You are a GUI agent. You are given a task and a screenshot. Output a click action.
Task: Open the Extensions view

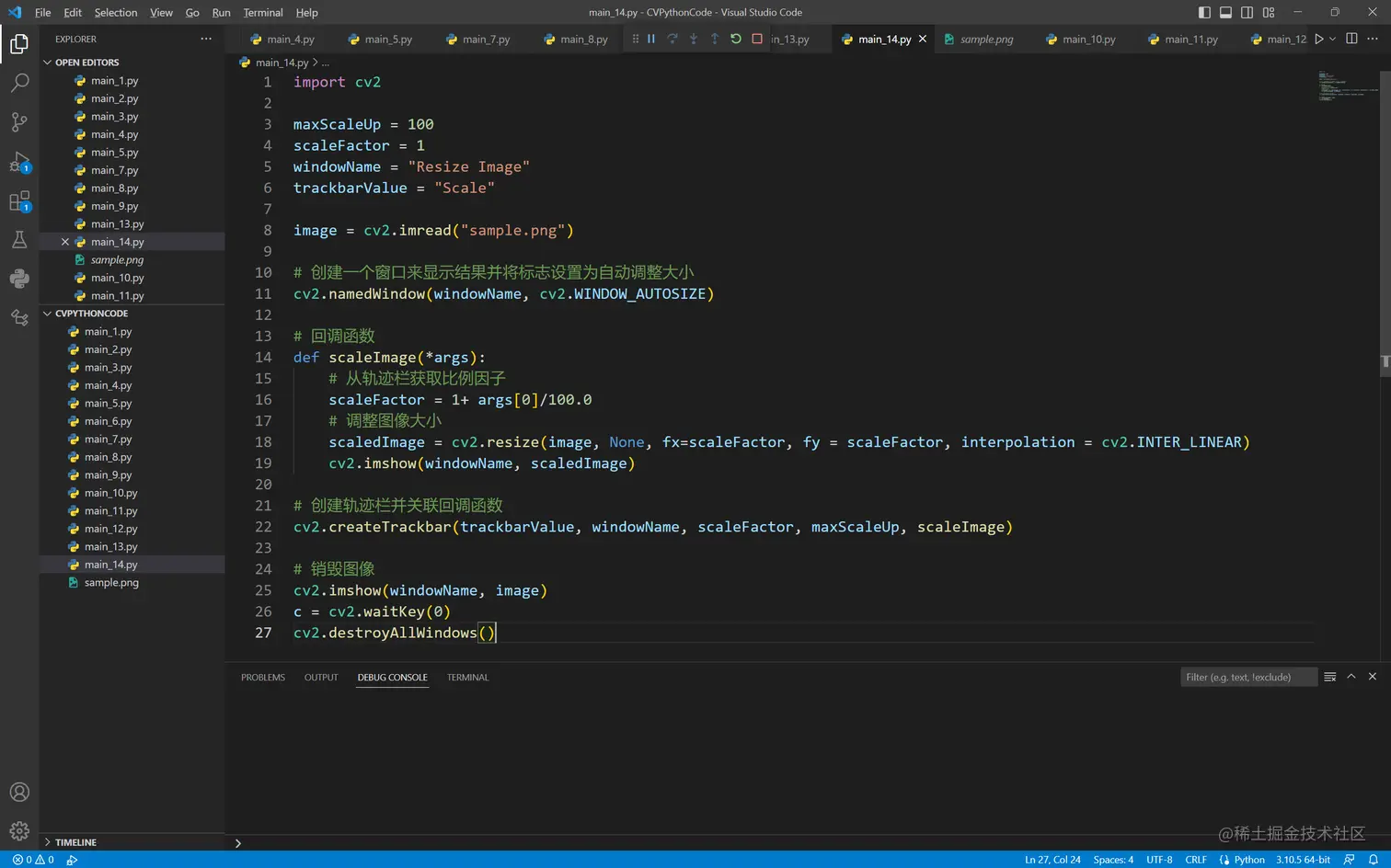click(x=19, y=201)
